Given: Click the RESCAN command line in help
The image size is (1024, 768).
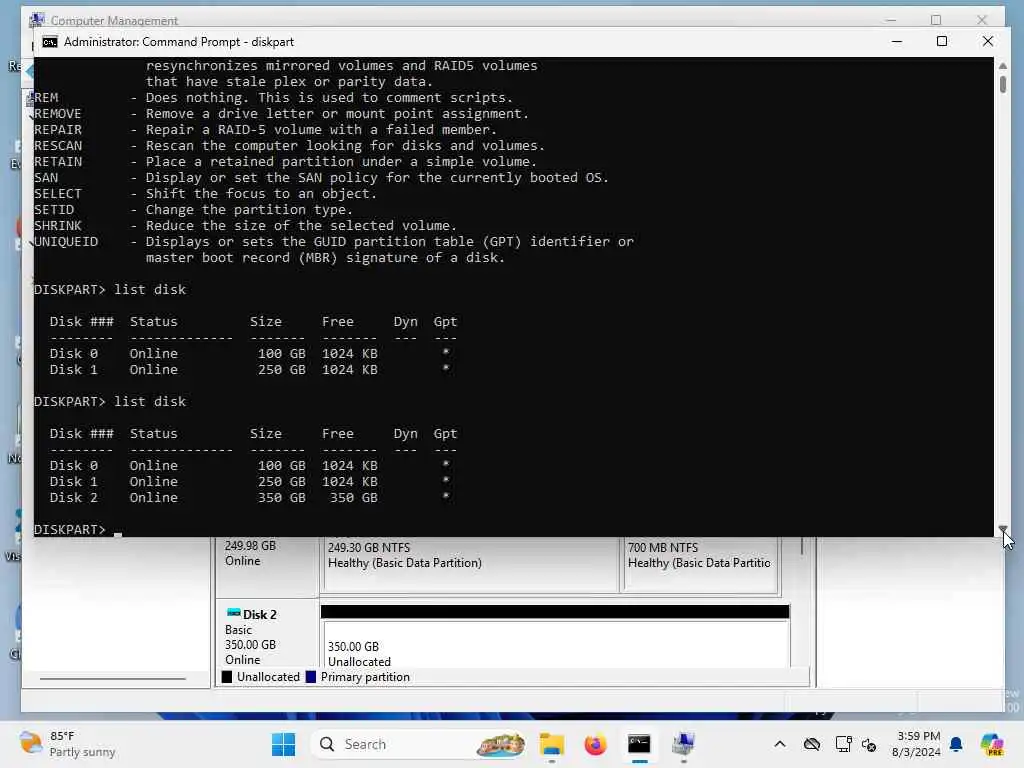Looking at the screenshot, I should pos(289,145).
